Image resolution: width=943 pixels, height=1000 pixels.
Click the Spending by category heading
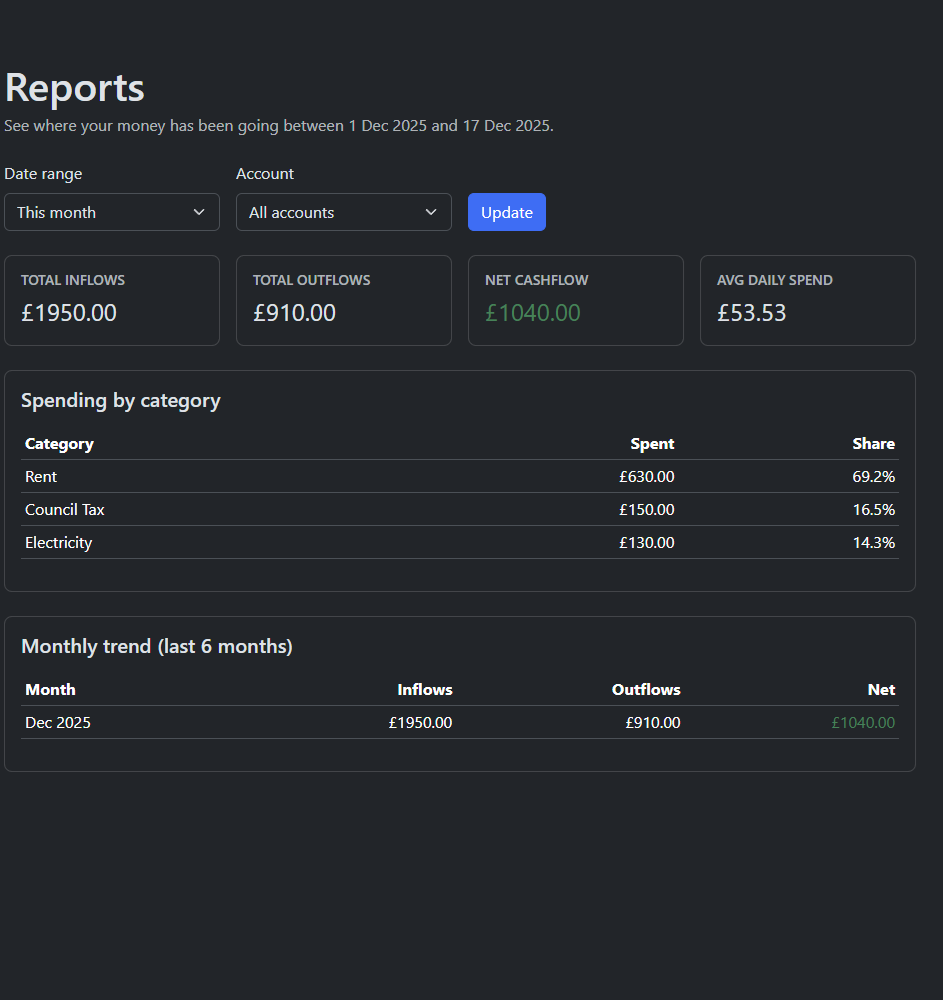(121, 400)
